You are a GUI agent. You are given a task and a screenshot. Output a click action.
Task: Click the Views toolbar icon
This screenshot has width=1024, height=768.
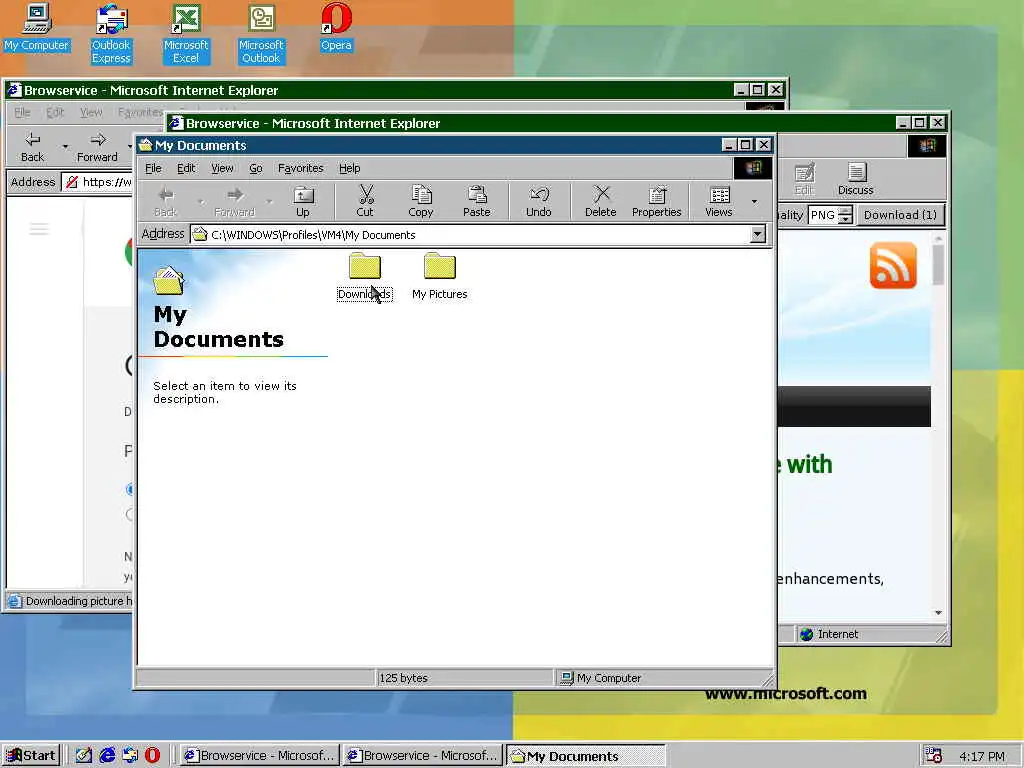point(719,201)
